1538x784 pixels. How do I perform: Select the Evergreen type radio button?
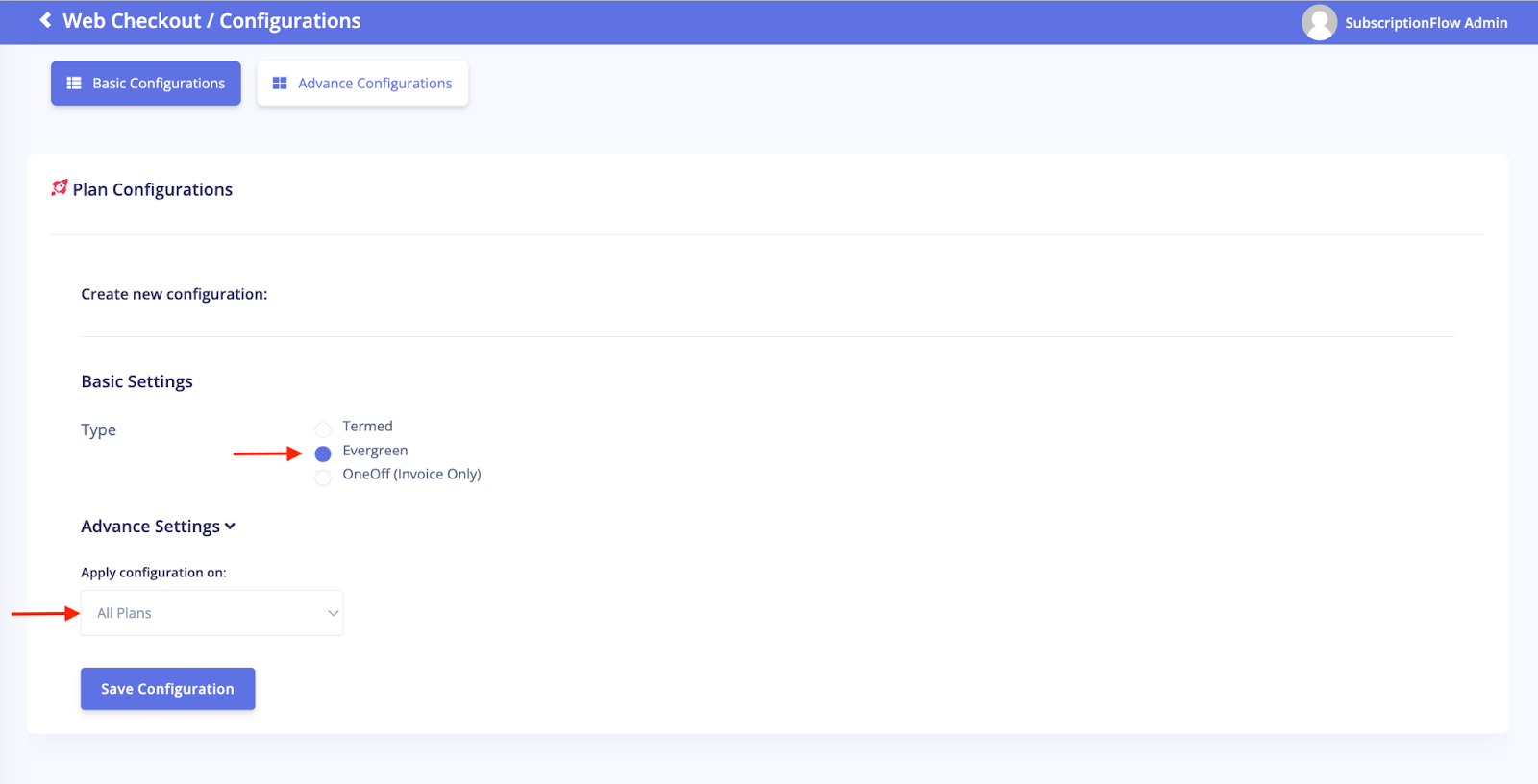pos(323,453)
